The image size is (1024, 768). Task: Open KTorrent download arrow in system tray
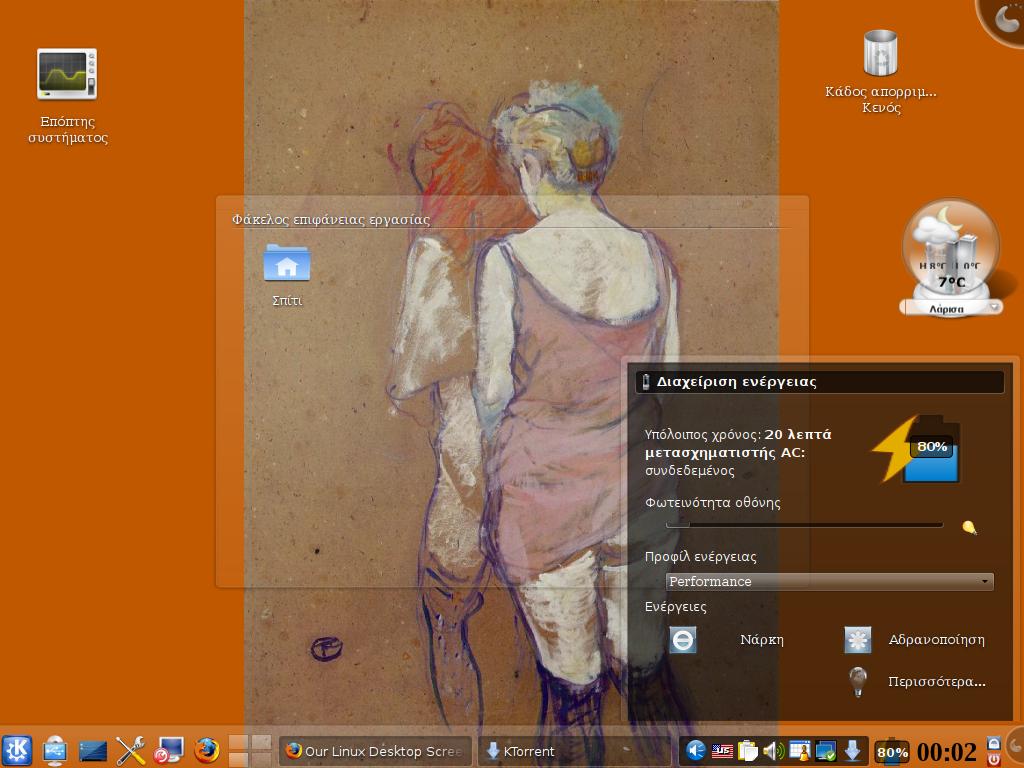[x=852, y=751]
